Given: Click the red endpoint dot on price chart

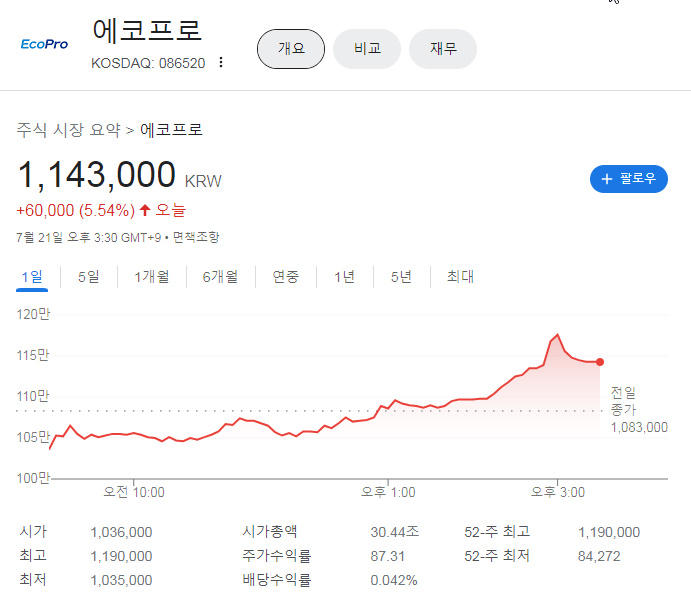Looking at the screenshot, I should pyautogui.click(x=600, y=362).
